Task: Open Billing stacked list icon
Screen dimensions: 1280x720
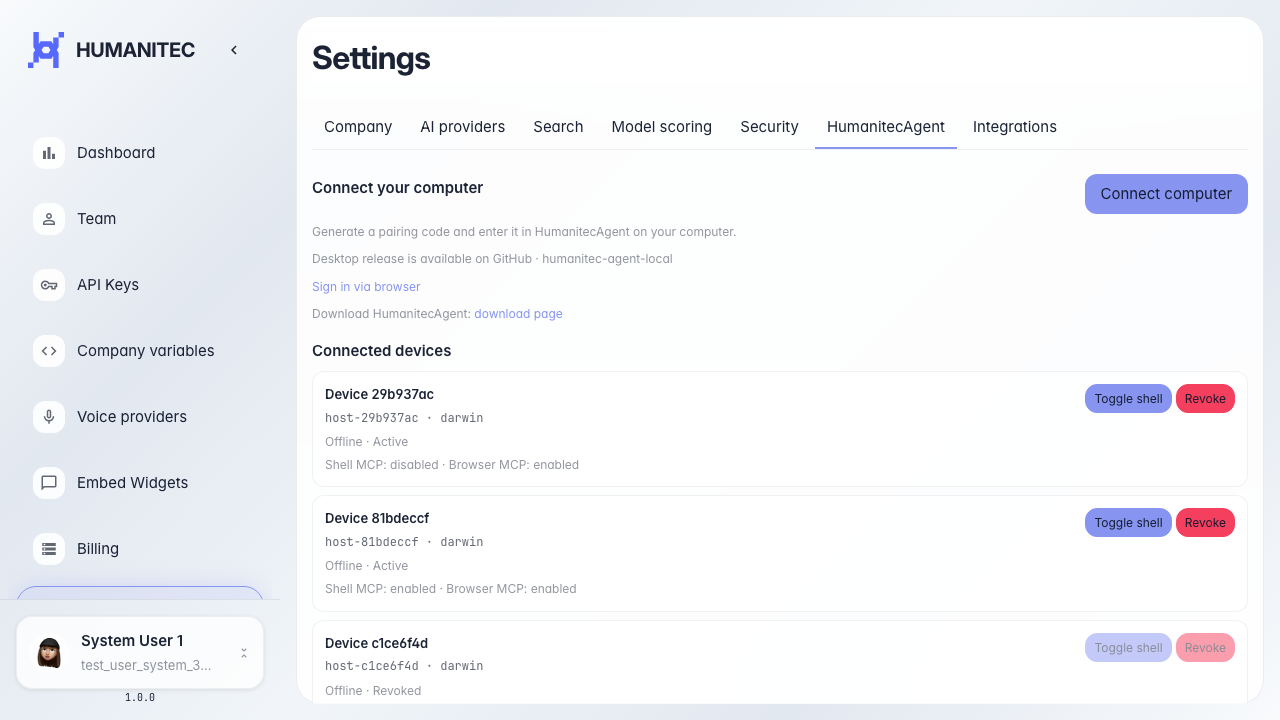Action: 49,549
